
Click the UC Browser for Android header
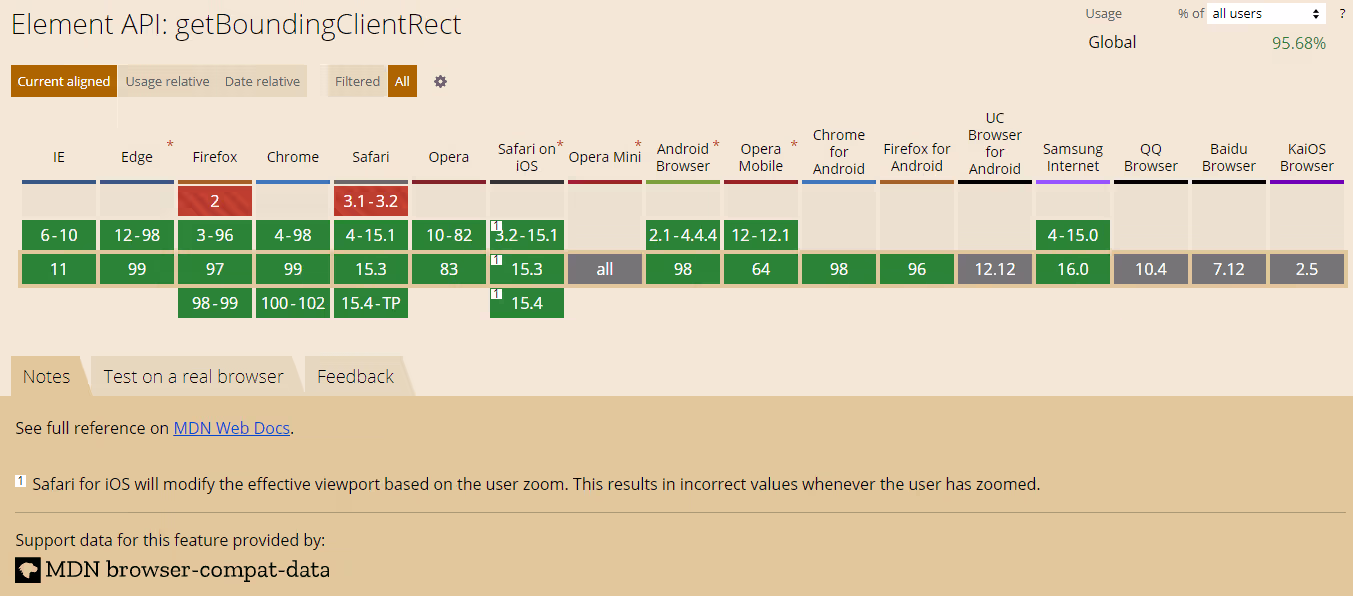tap(995, 144)
